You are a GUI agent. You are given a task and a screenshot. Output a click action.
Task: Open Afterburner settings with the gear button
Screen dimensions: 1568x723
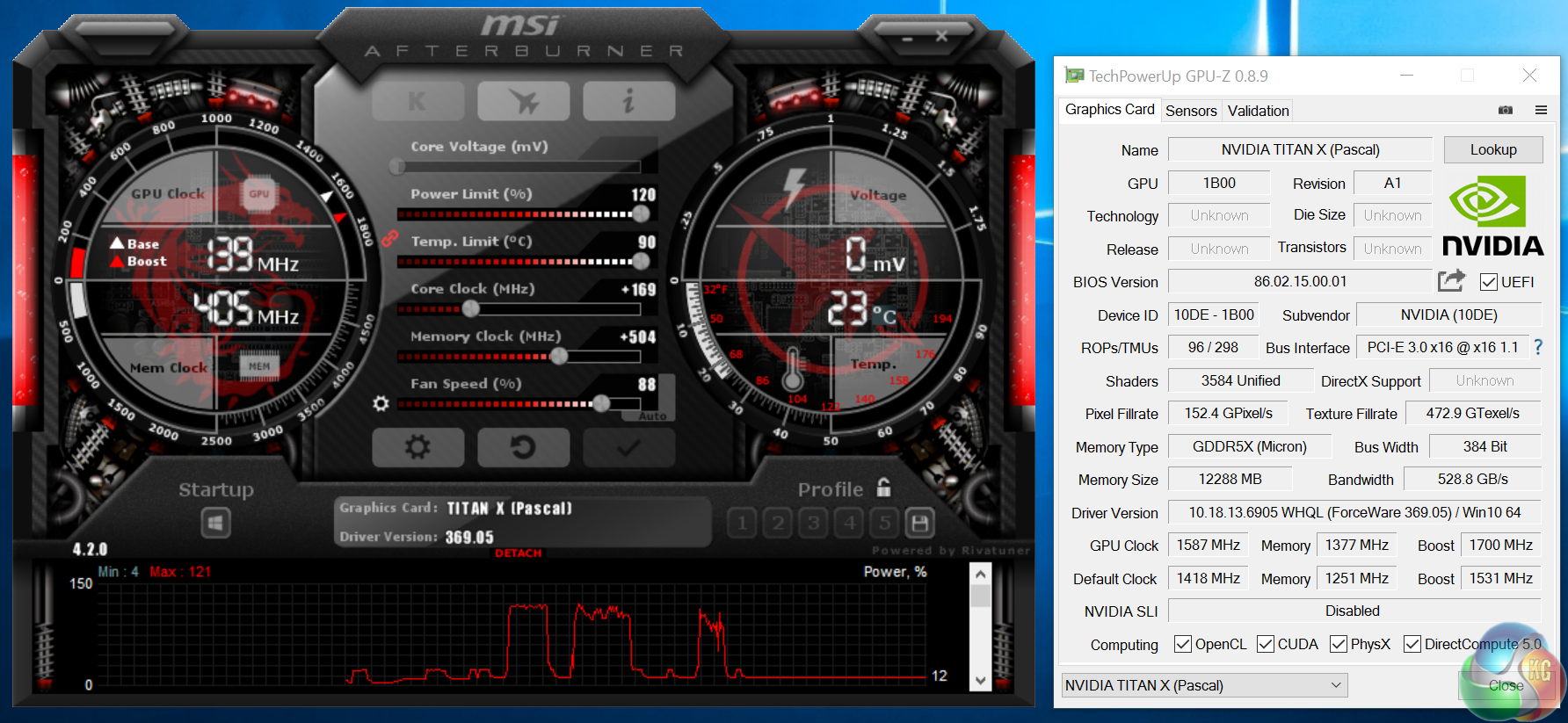pyautogui.click(x=417, y=447)
